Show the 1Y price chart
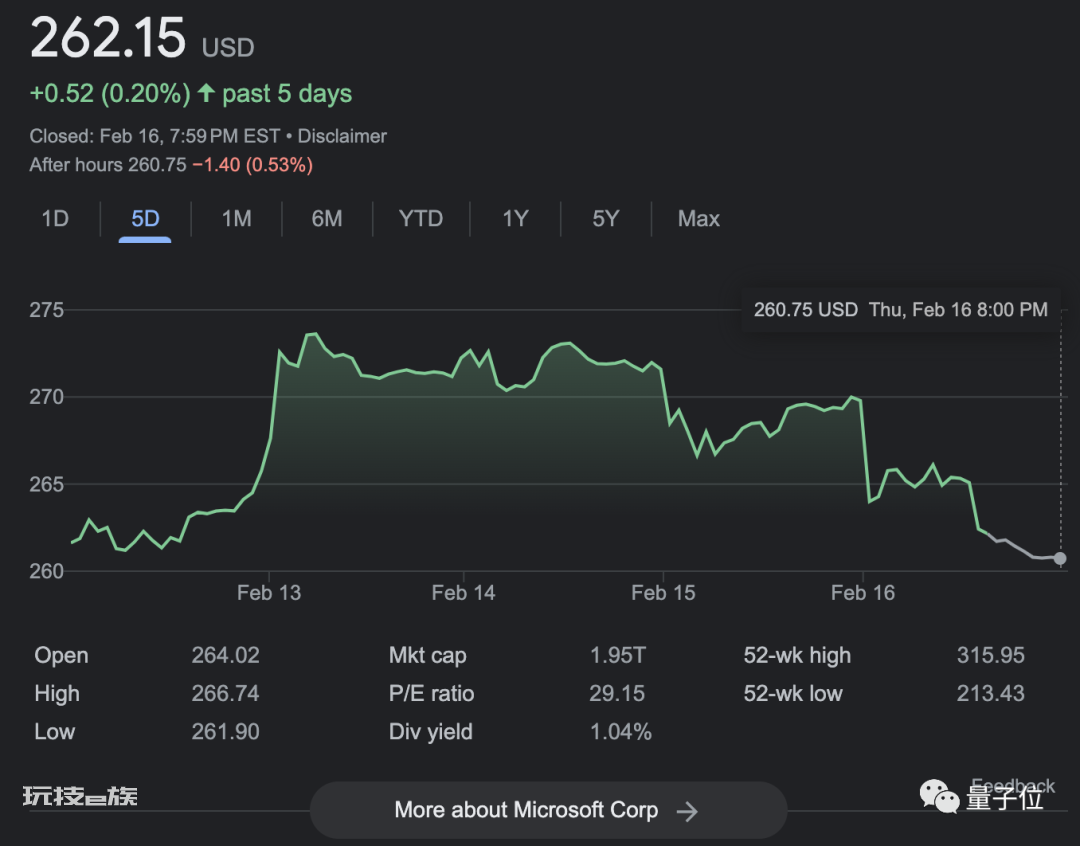 tap(515, 218)
